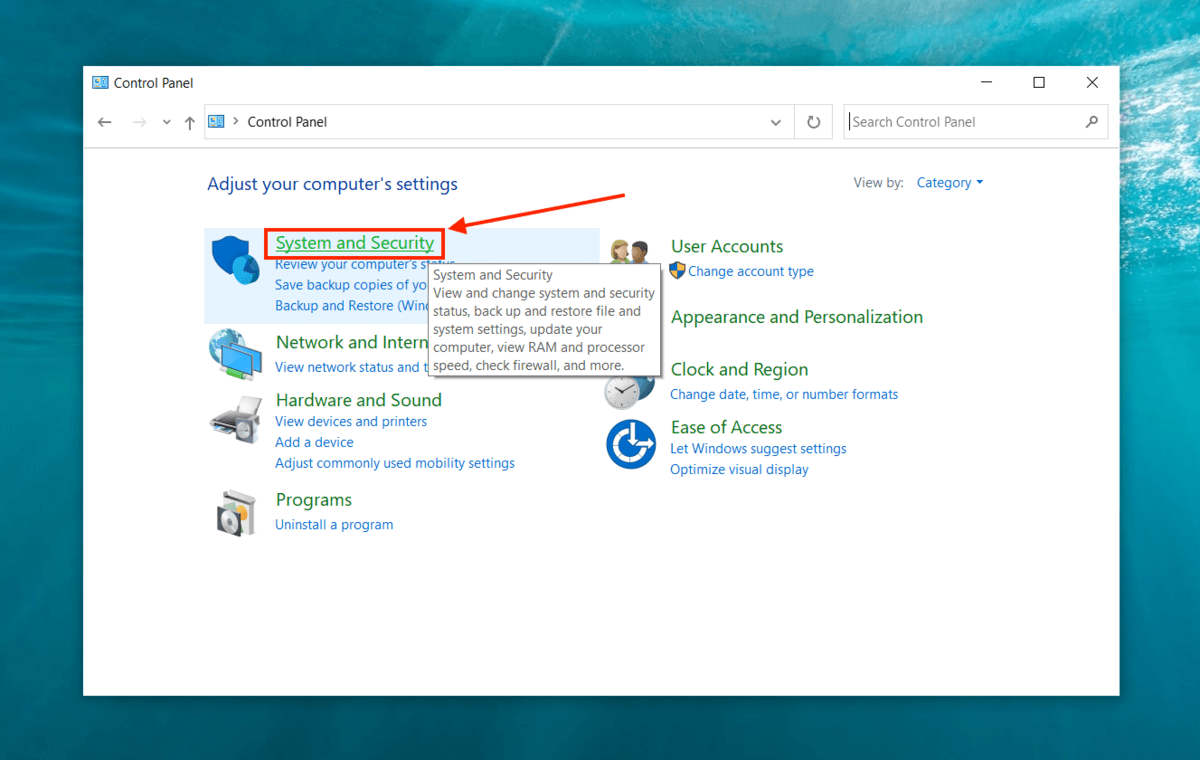Screen dimensions: 1200x760
Task: Click the Control Panel breadcrumb in address bar
Action: pos(287,122)
